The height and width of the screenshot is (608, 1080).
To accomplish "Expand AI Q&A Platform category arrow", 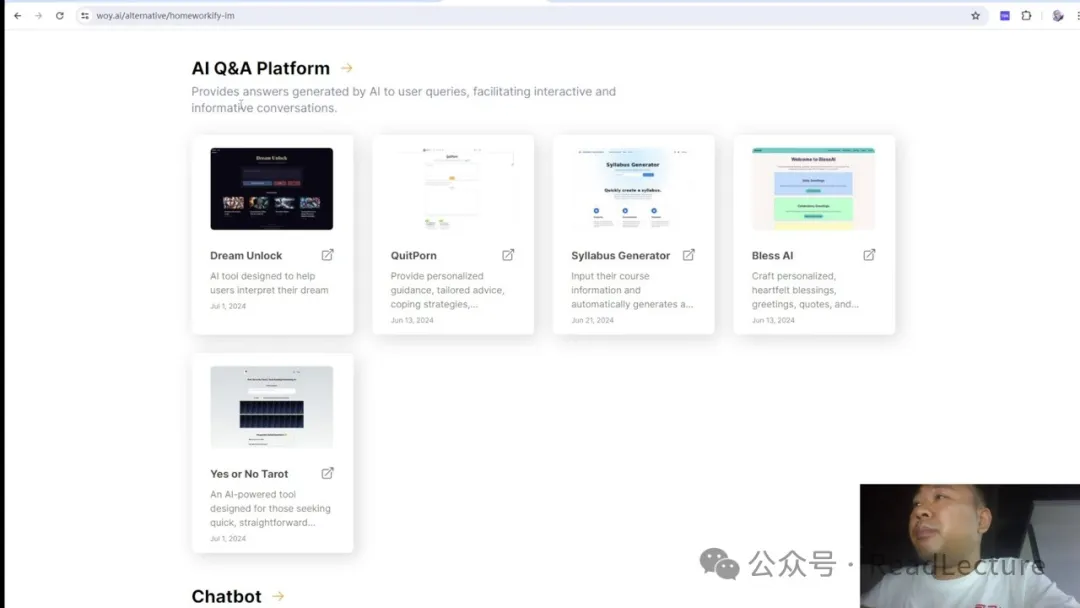I will (347, 68).
